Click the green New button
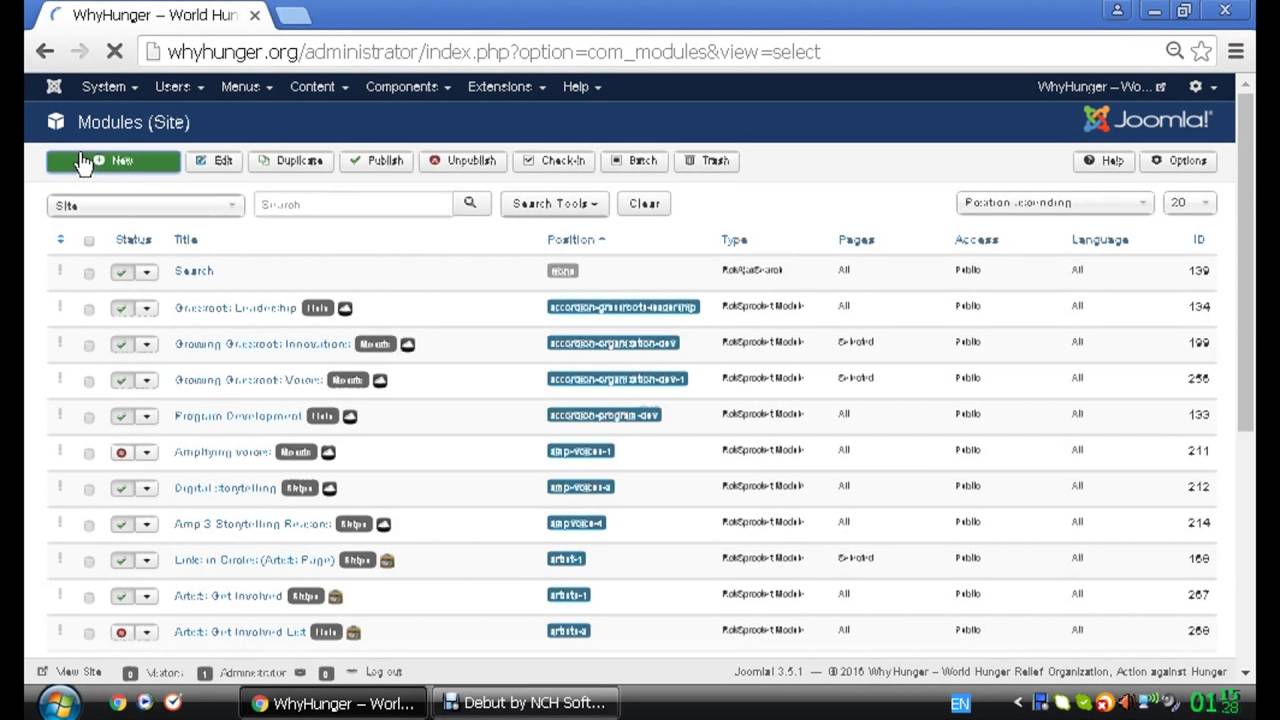 point(113,161)
